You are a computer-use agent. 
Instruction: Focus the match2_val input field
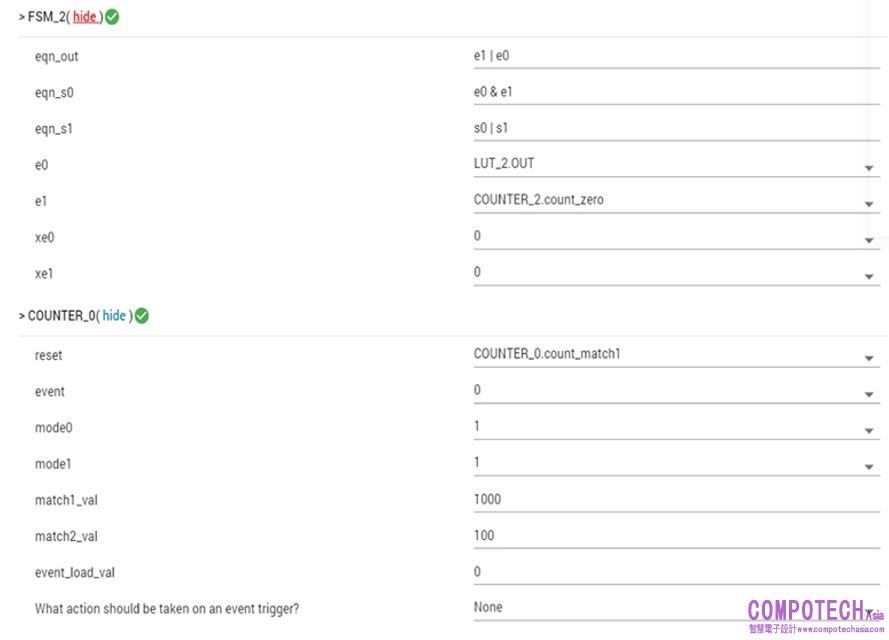point(675,536)
